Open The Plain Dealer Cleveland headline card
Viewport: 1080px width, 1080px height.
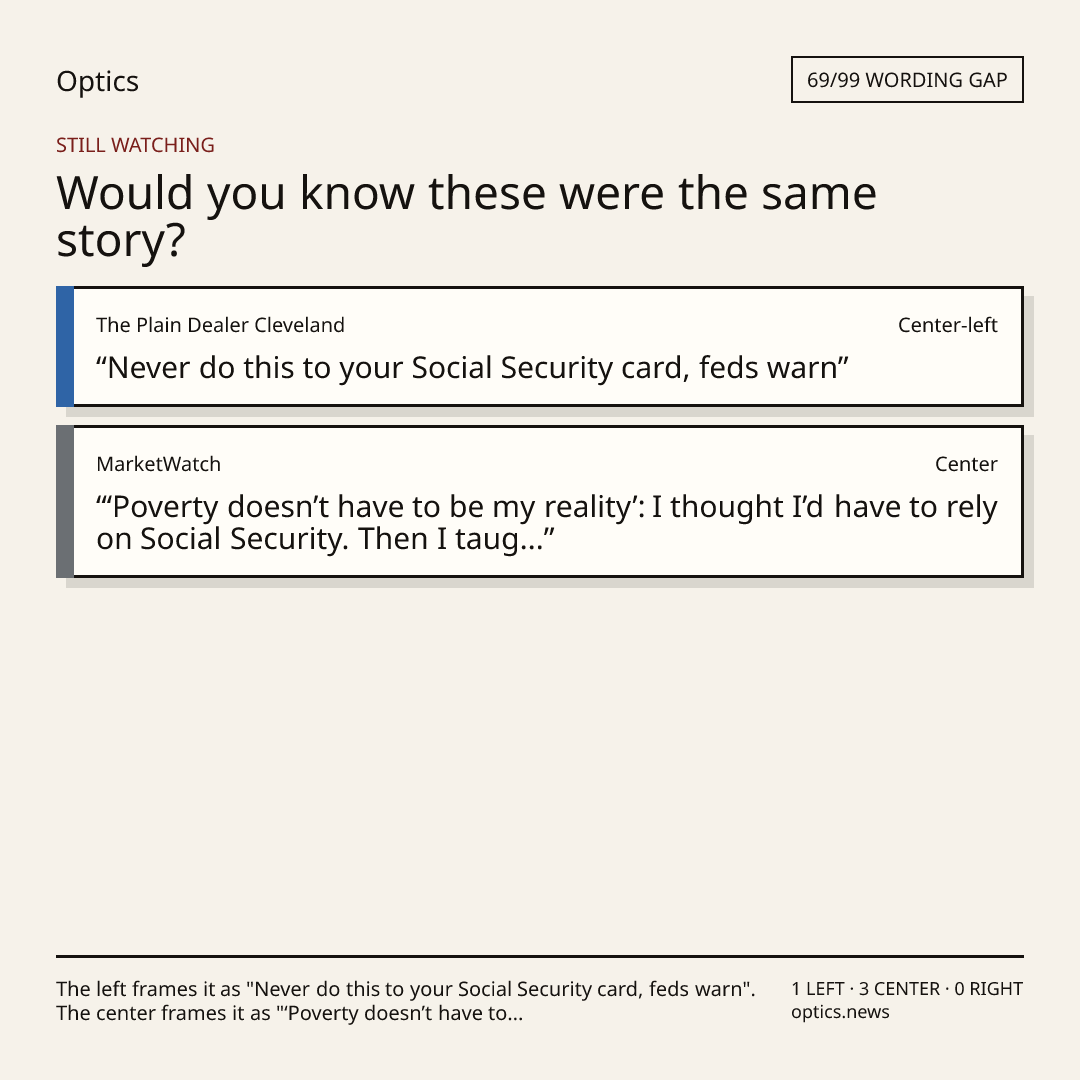pyautogui.click(x=540, y=346)
